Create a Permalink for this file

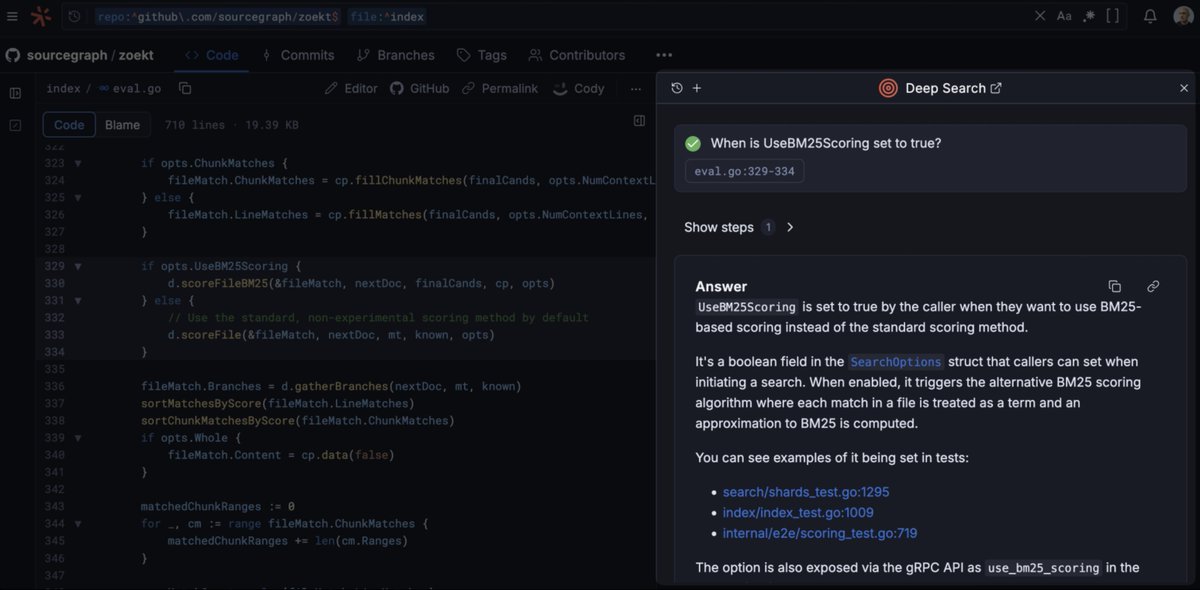click(500, 88)
